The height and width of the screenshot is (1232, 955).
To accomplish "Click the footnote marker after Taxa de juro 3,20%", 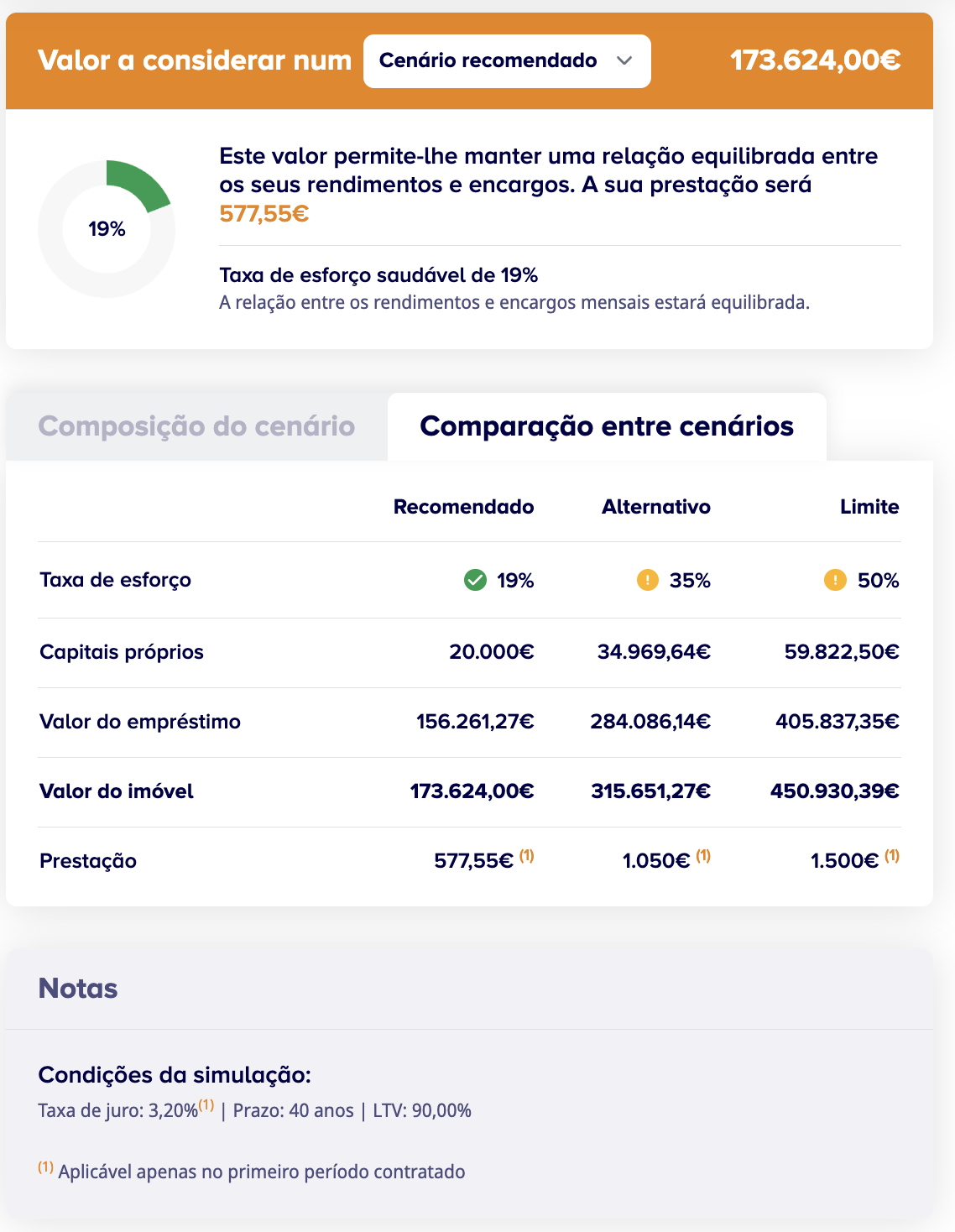I will [x=206, y=1104].
